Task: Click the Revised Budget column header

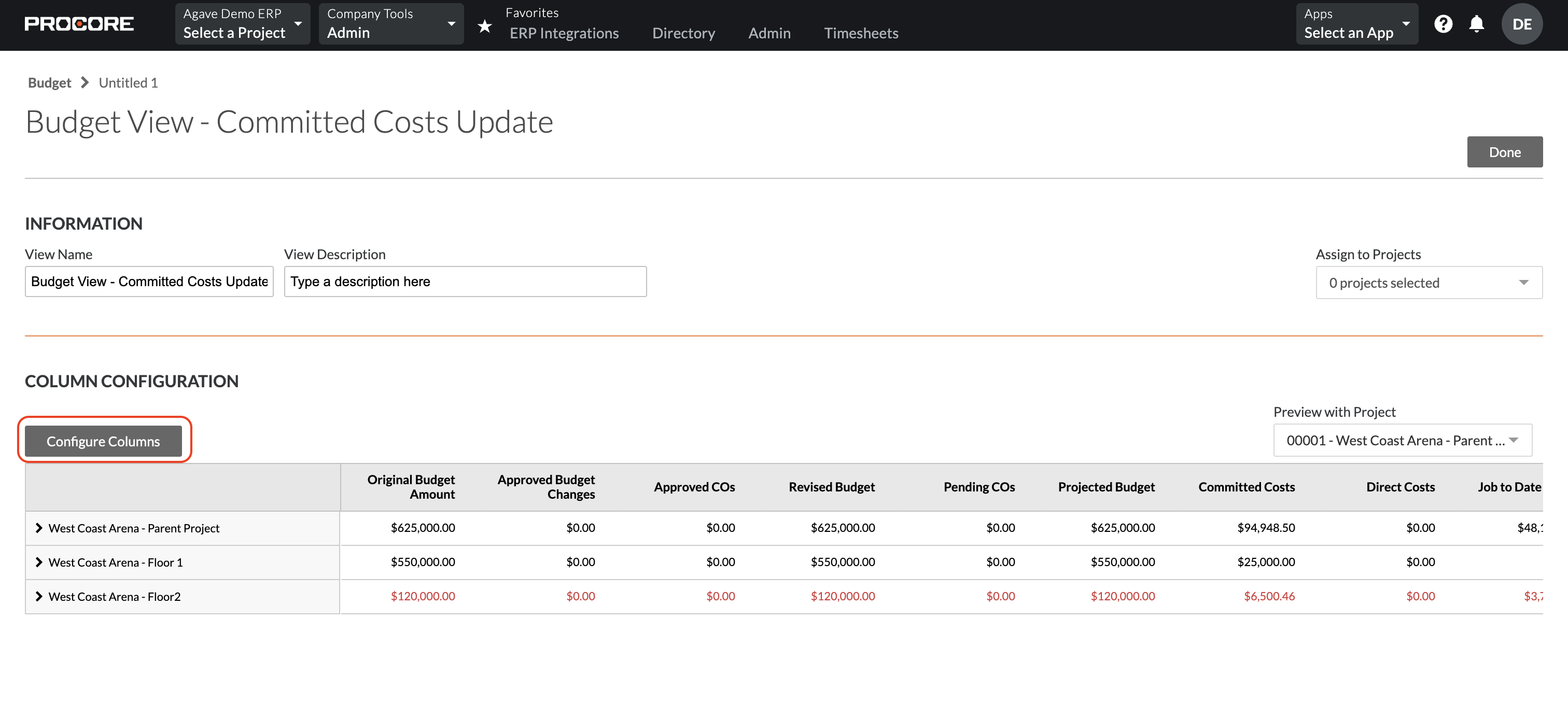Action: [832, 486]
